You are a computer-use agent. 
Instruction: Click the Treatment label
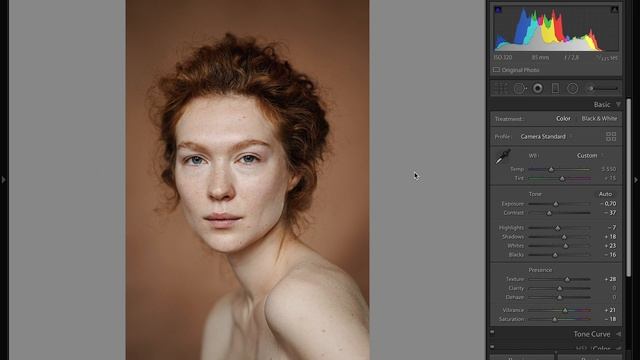click(x=509, y=119)
